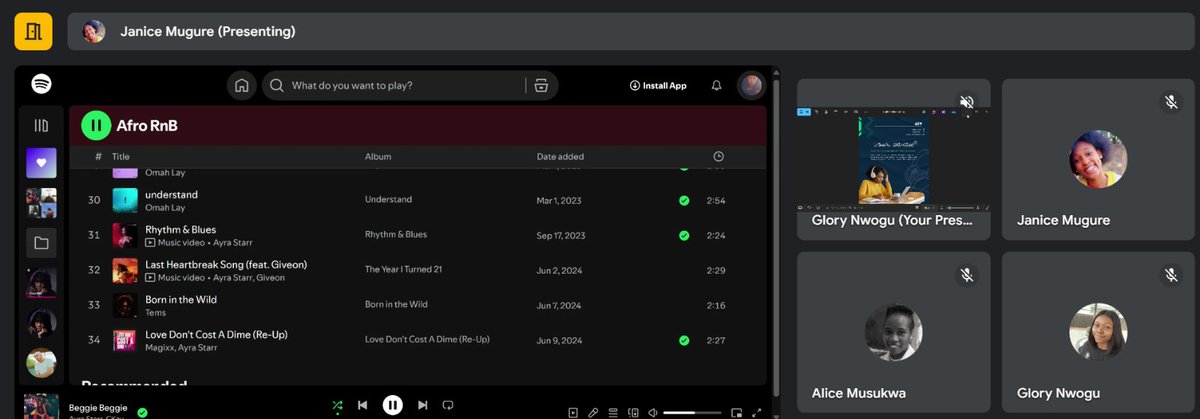Viewport: 1200px width, 419px height.
Task: Skip to the previous track
Action: (x=362, y=405)
